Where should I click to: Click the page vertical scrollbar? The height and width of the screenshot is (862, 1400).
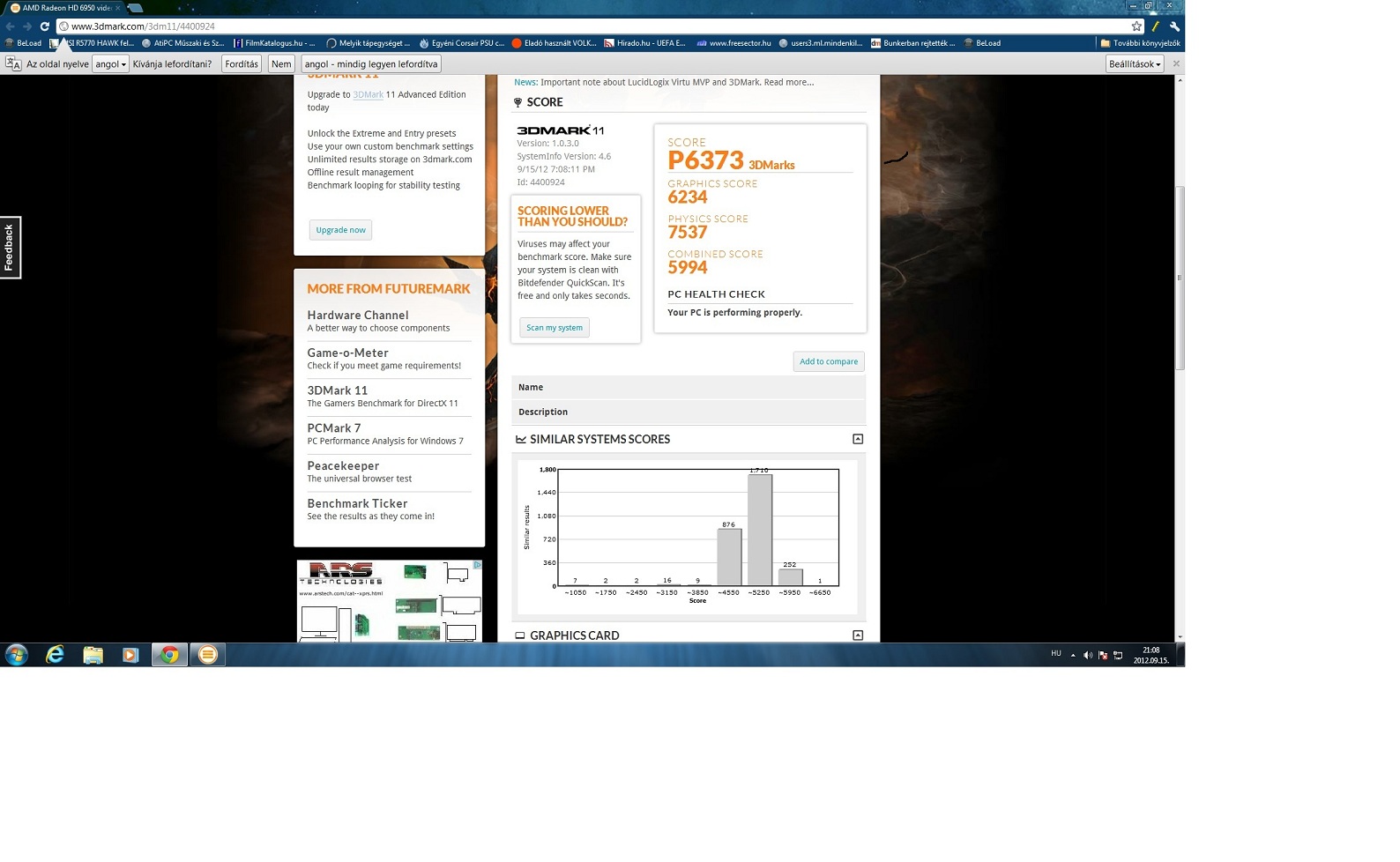(x=1180, y=279)
